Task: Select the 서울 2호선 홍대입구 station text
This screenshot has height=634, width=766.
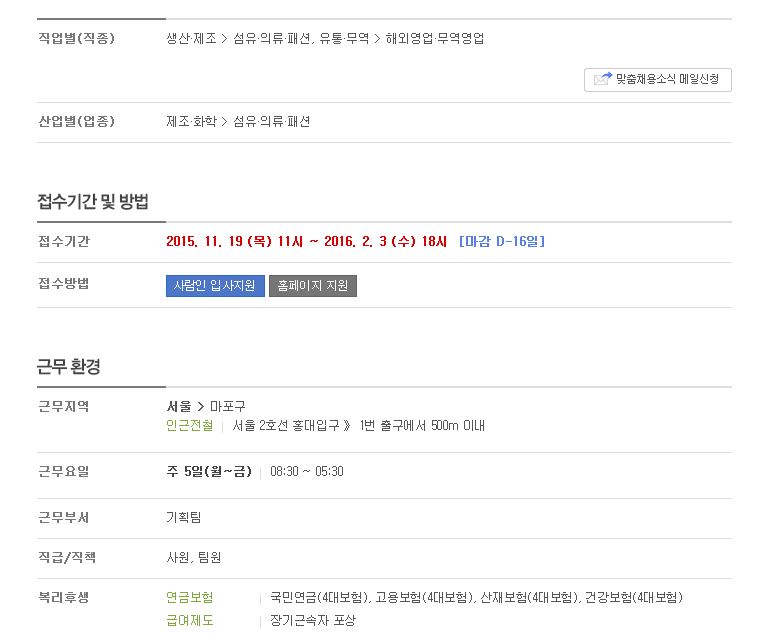Action: click(x=286, y=425)
